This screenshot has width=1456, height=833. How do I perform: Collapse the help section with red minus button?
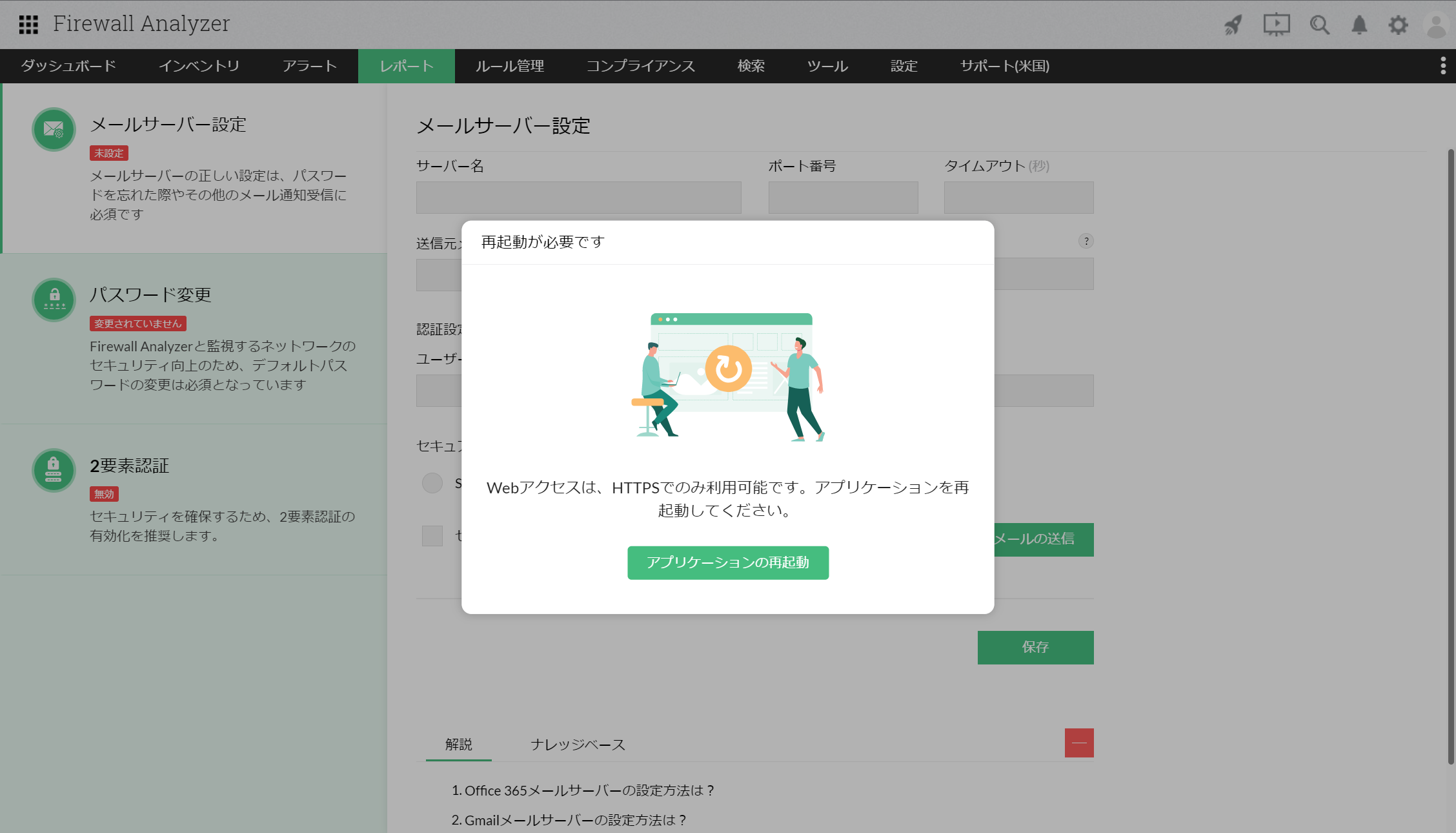1079,743
